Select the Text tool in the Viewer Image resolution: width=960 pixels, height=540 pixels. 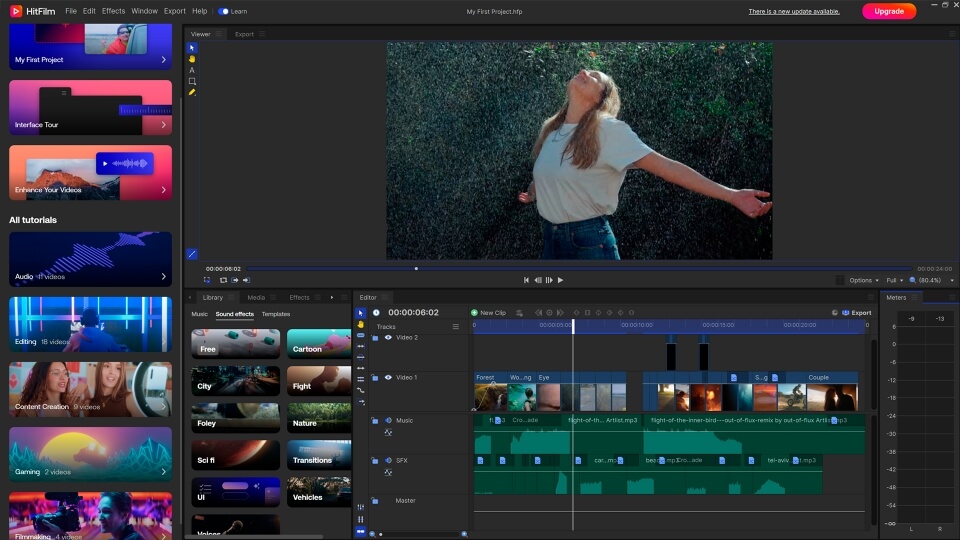[192, 70]
